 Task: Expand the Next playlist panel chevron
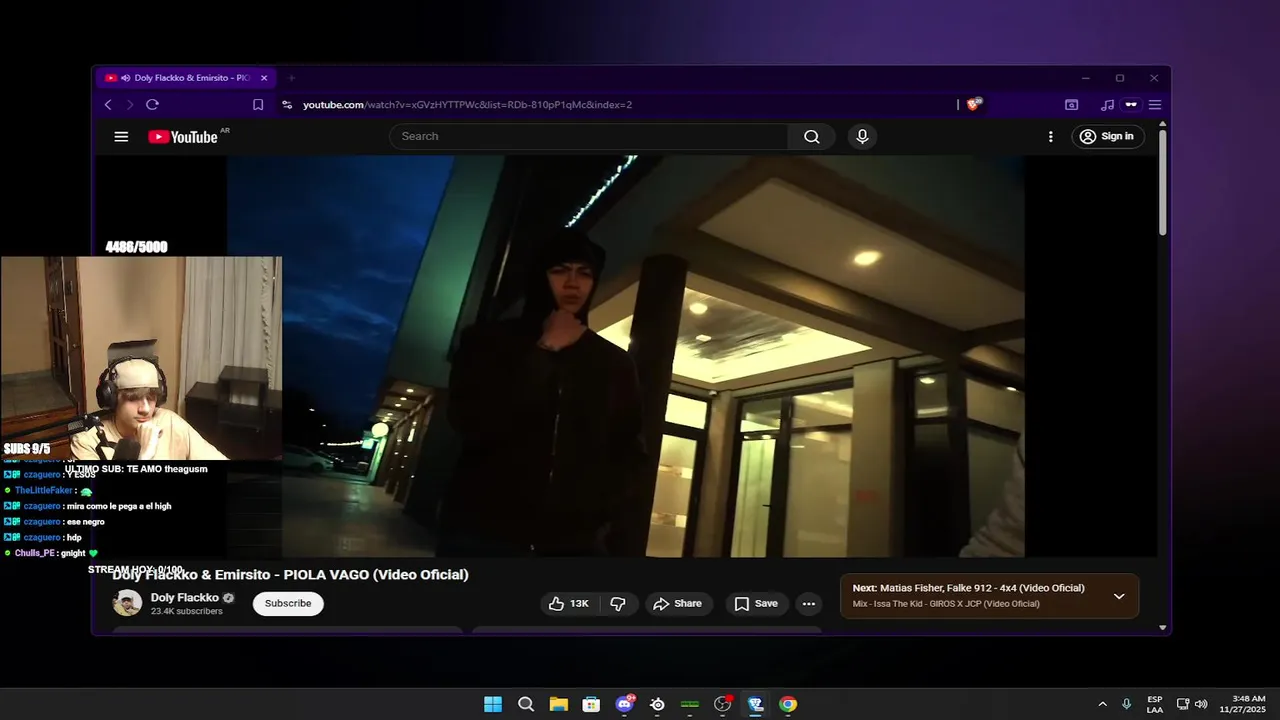tap(1119, 596)
